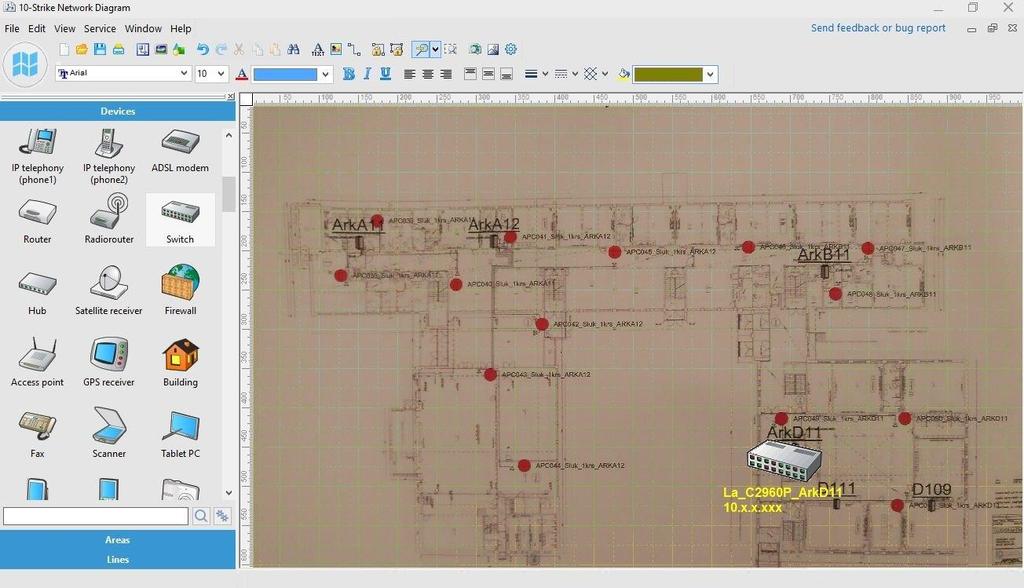Open the line width dropdown arrow
This screenshot has width=1024, height=588.
point(545,74)
